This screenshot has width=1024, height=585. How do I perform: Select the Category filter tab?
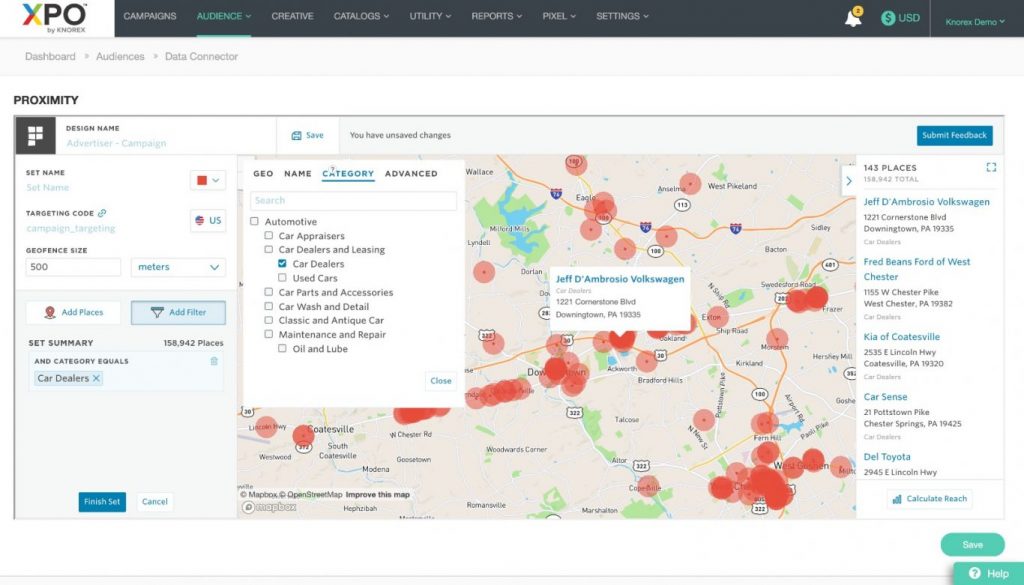click(348, 174)
